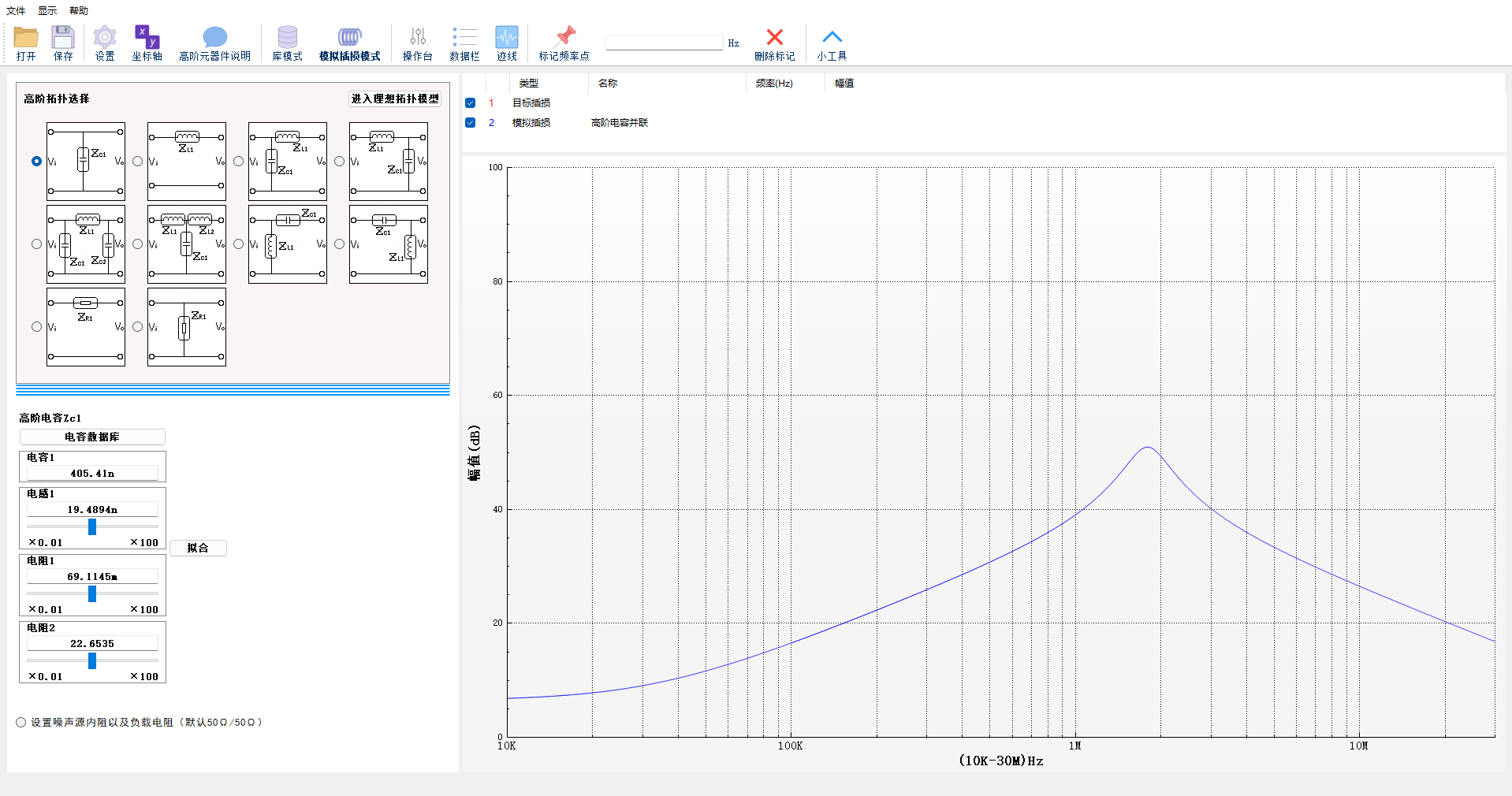1512x796 pixels.
Task: Click the series resistor ZR1 circuit thumbnail
Action: coord(86,326)
